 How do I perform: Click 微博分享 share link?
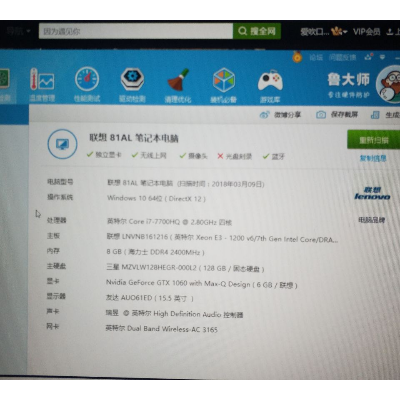[287, 115]
